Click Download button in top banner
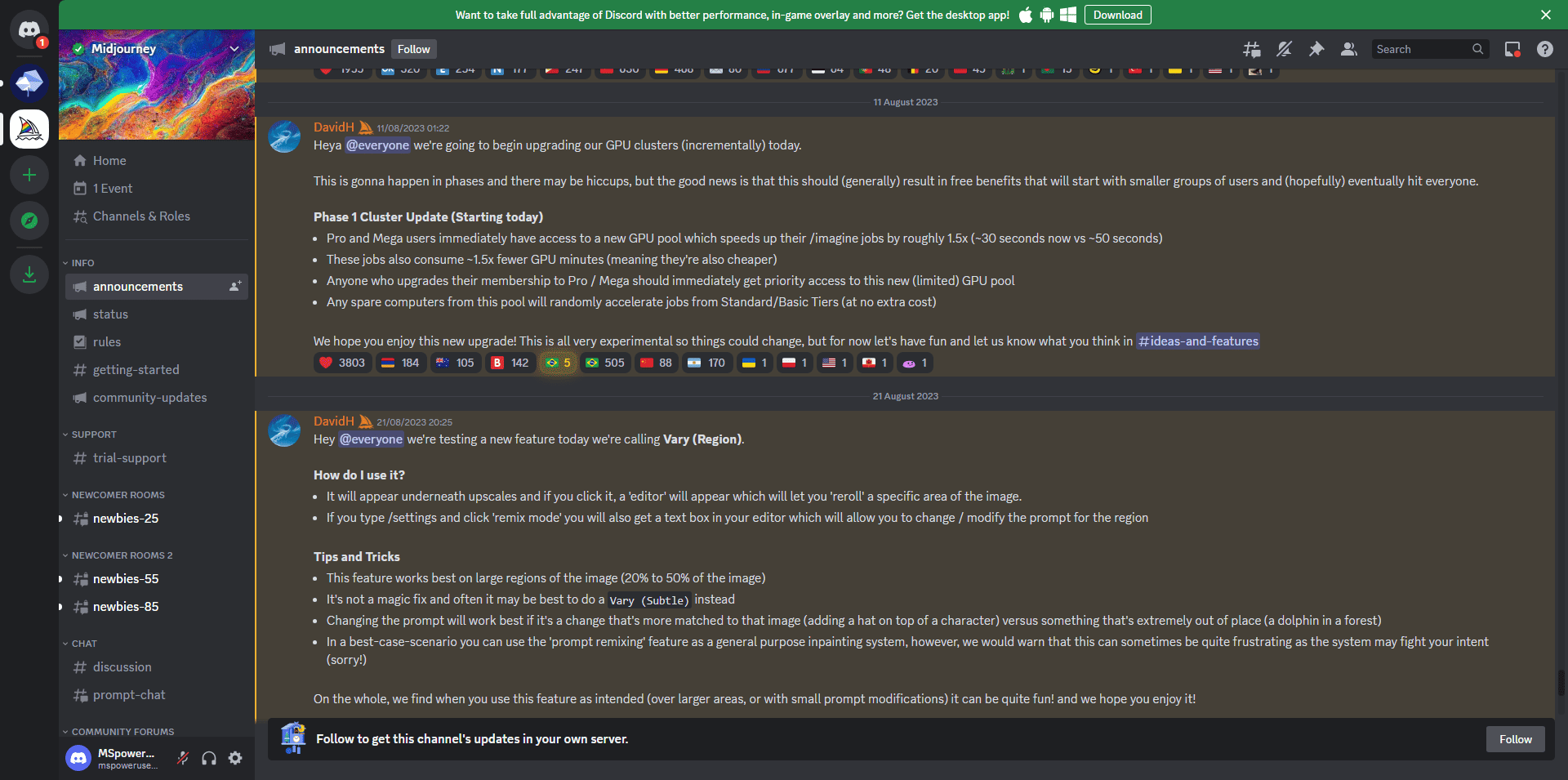 pyautogui.click(x=1117, y=15)
